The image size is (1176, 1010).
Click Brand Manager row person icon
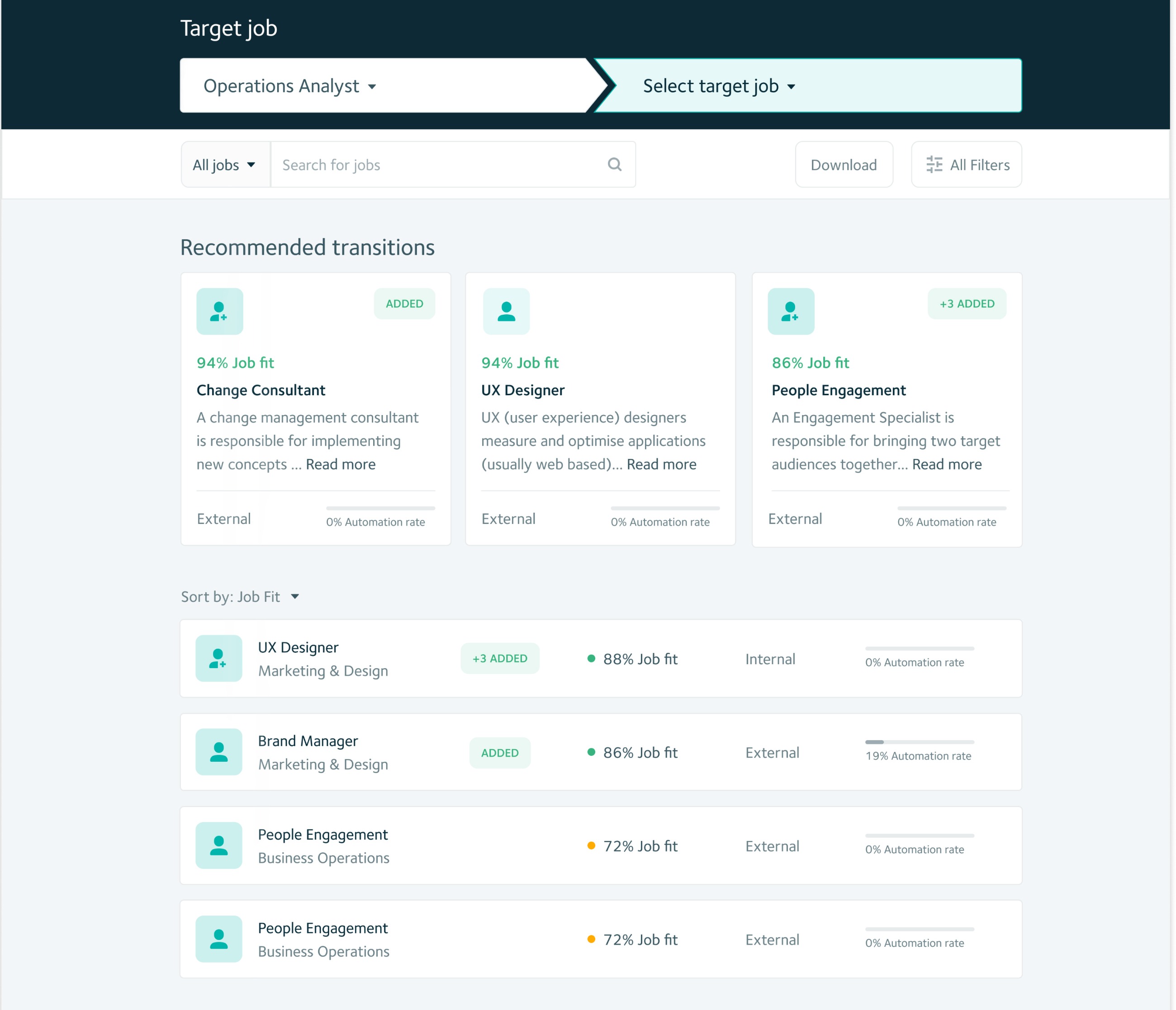coord(218,752)
